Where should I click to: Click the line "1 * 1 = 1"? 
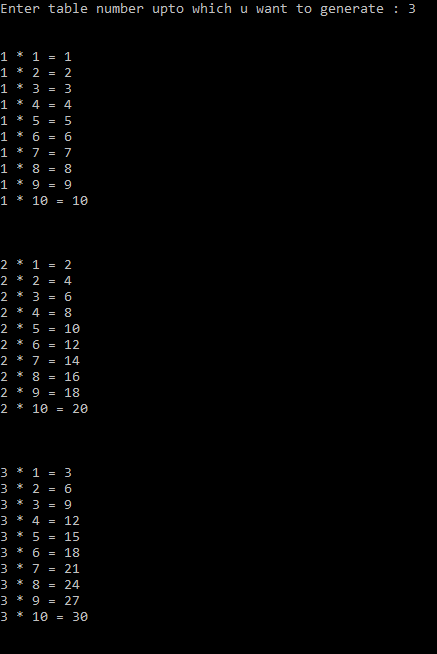36,57
